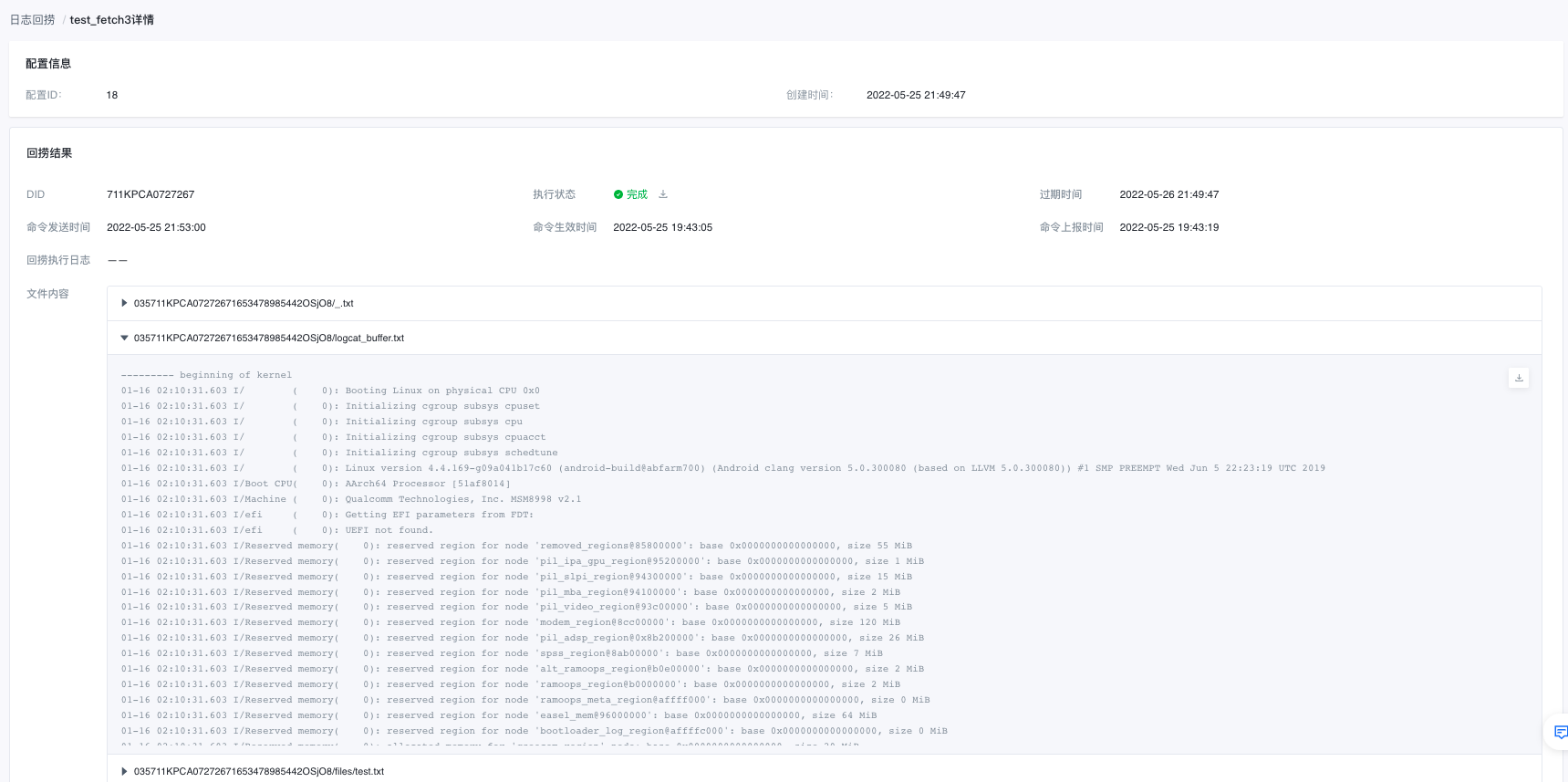Click the 配置ID value 18
The height and width of the screenshot is (782, 1568).
point(112,95)
